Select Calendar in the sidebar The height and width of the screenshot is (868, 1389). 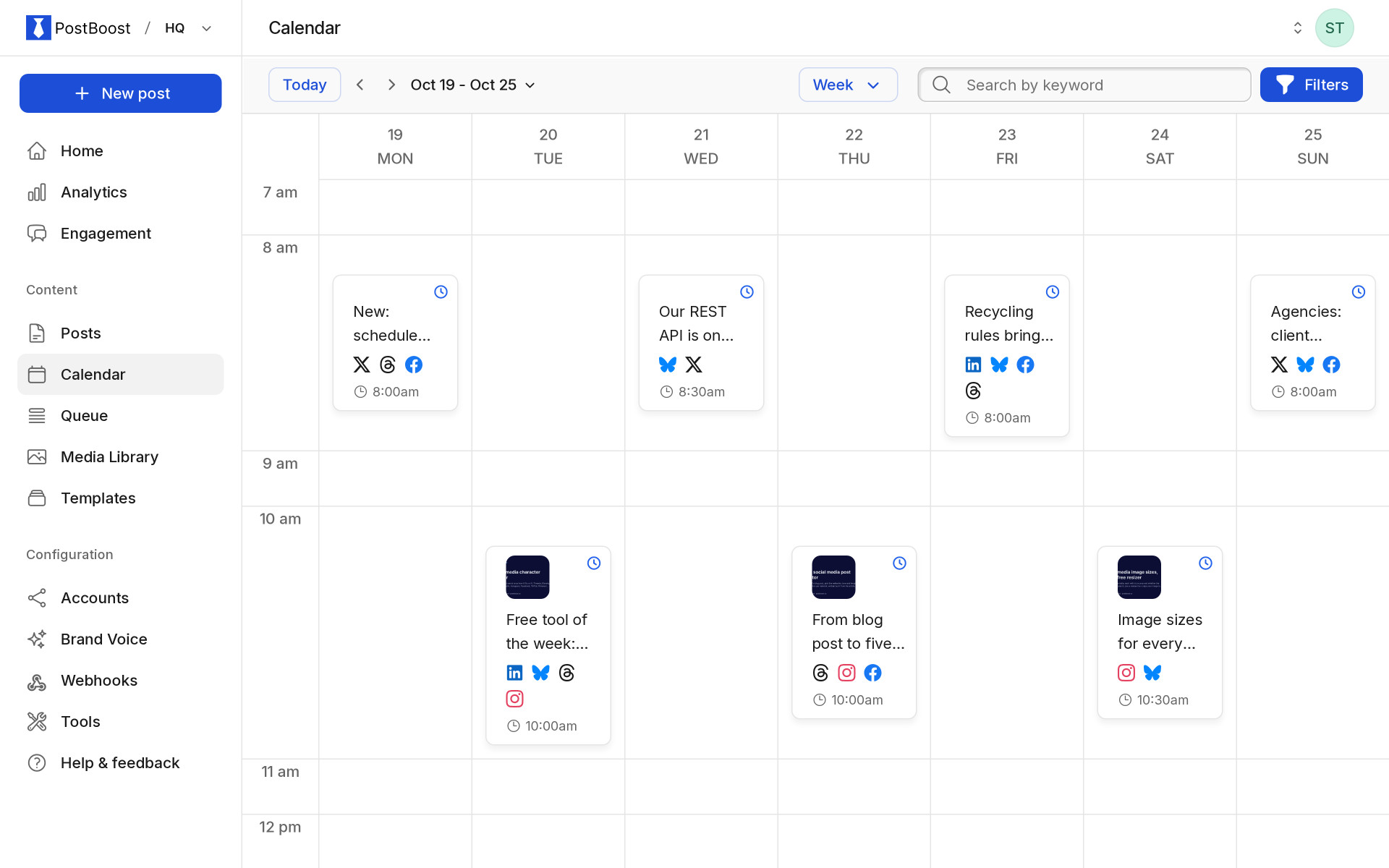click(121, 374)
